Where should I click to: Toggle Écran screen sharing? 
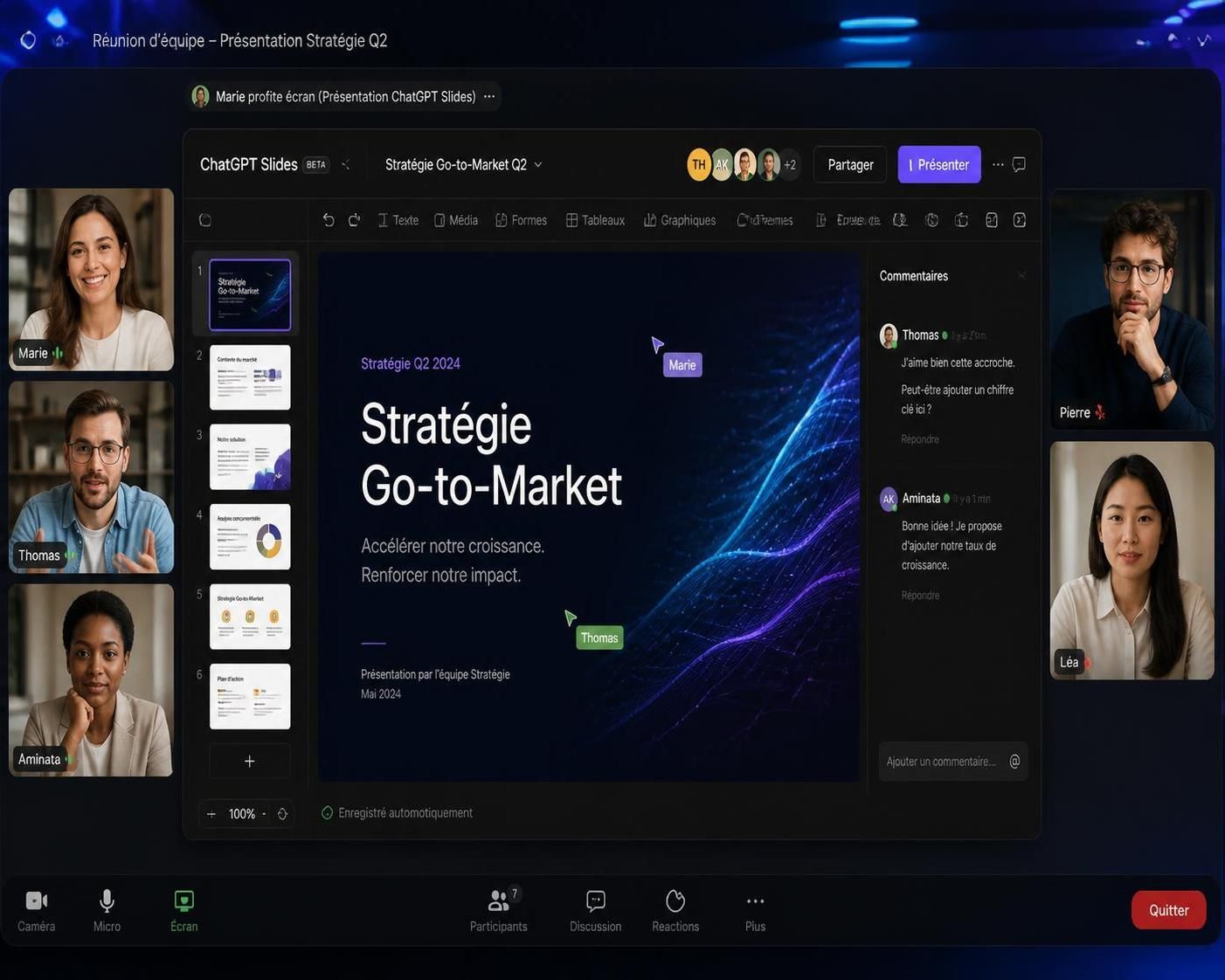click(x=184, y=910)
